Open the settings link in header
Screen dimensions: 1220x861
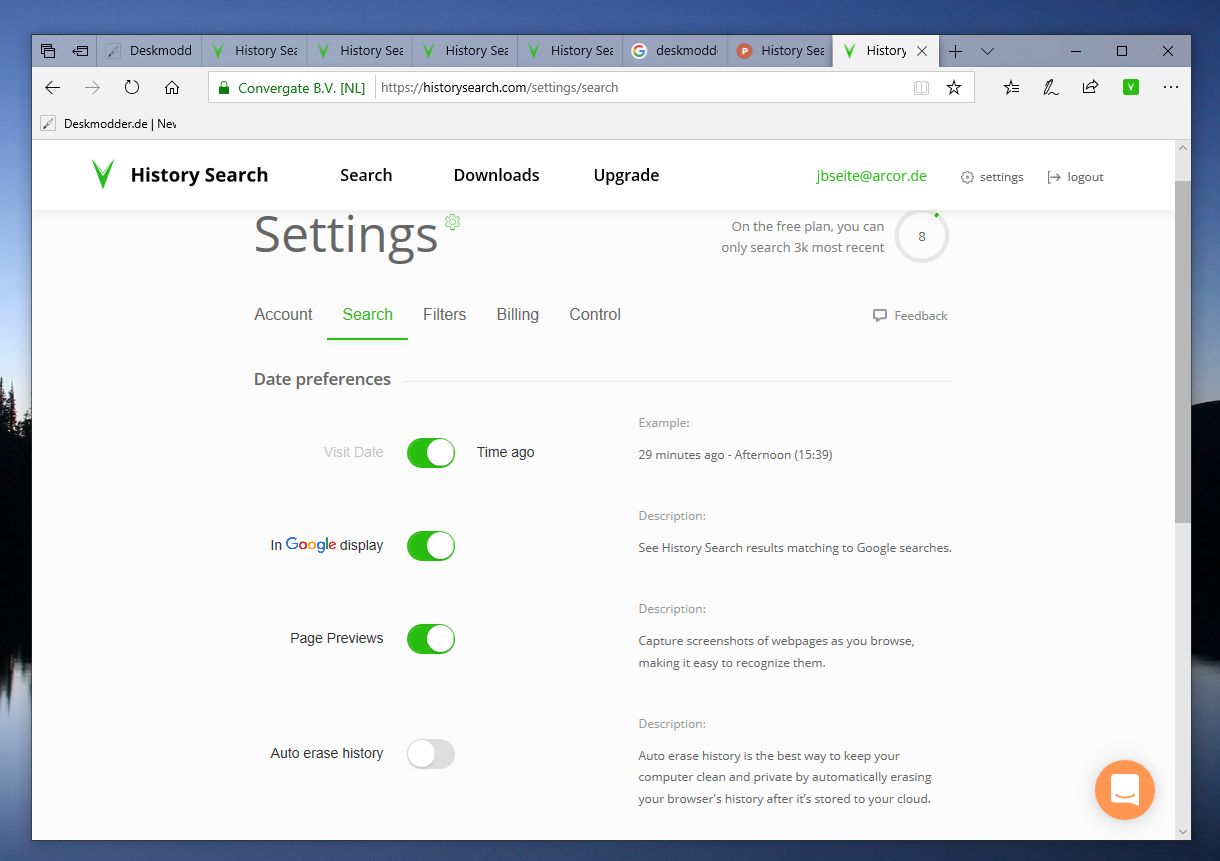coord(992,177)
